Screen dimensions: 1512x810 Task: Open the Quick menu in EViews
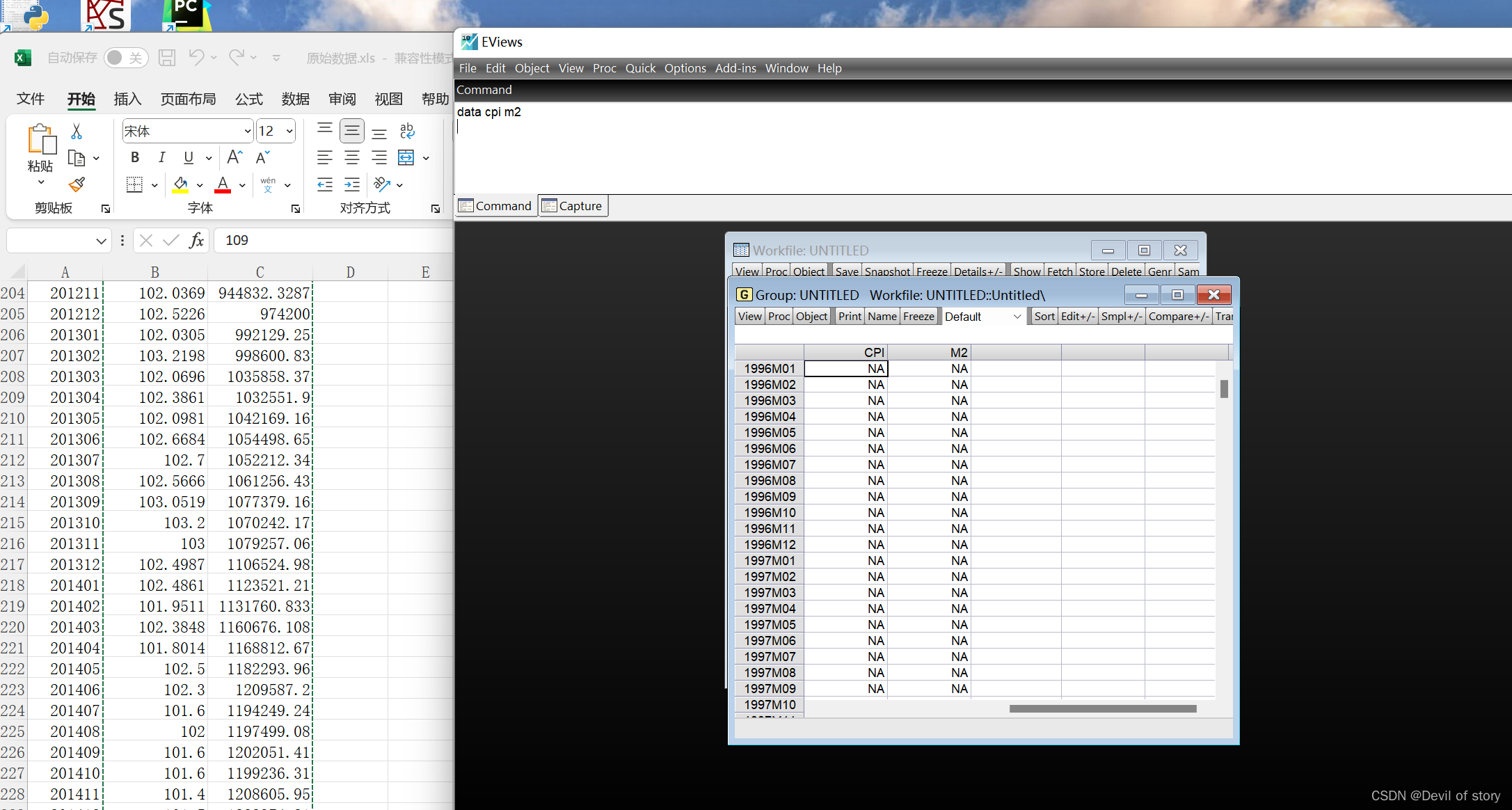tap(640, 68)
